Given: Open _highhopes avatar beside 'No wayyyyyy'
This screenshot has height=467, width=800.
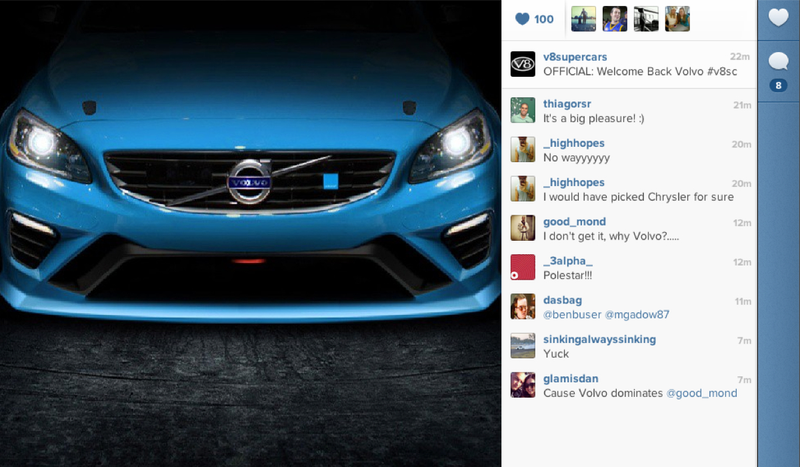Looking at the screenshot, I should point(523,150).
